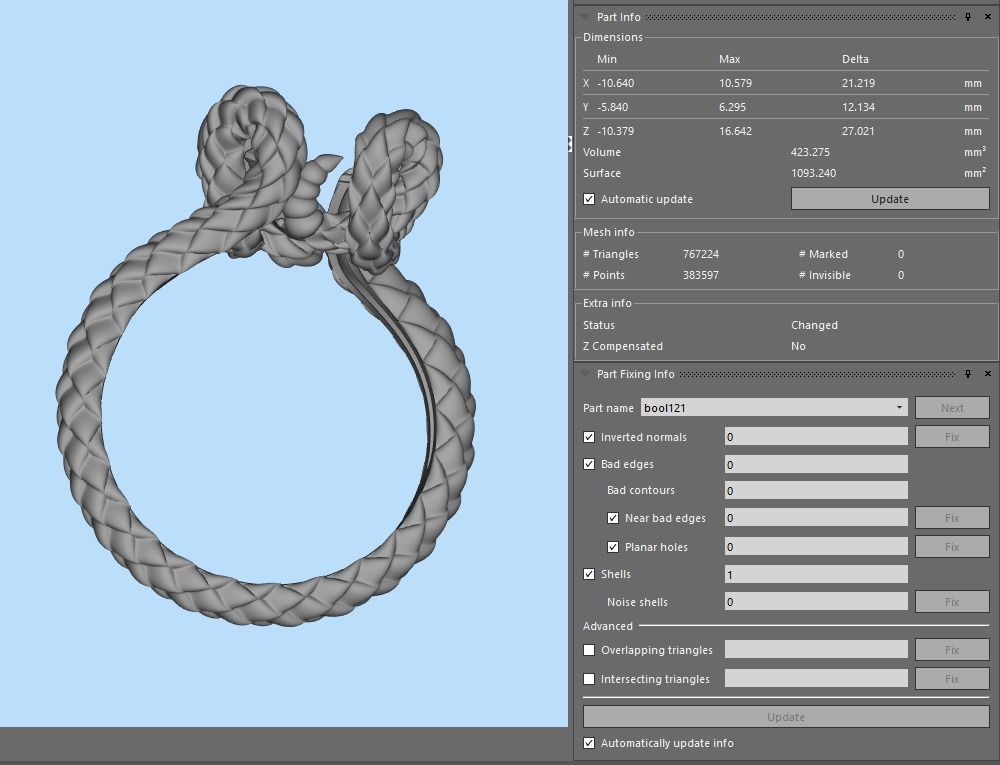Open the Part name dropdown bool121
This screenshot has height=765, width=1000.
click(x=774, y=408)
